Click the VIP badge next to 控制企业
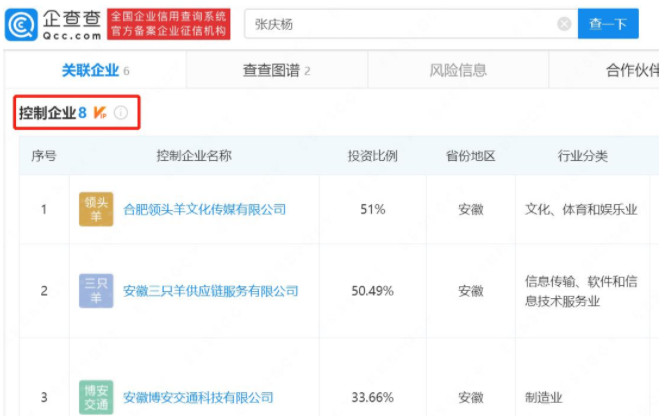Viewport: 666px width, 416px height. click(x=100, y=113)
